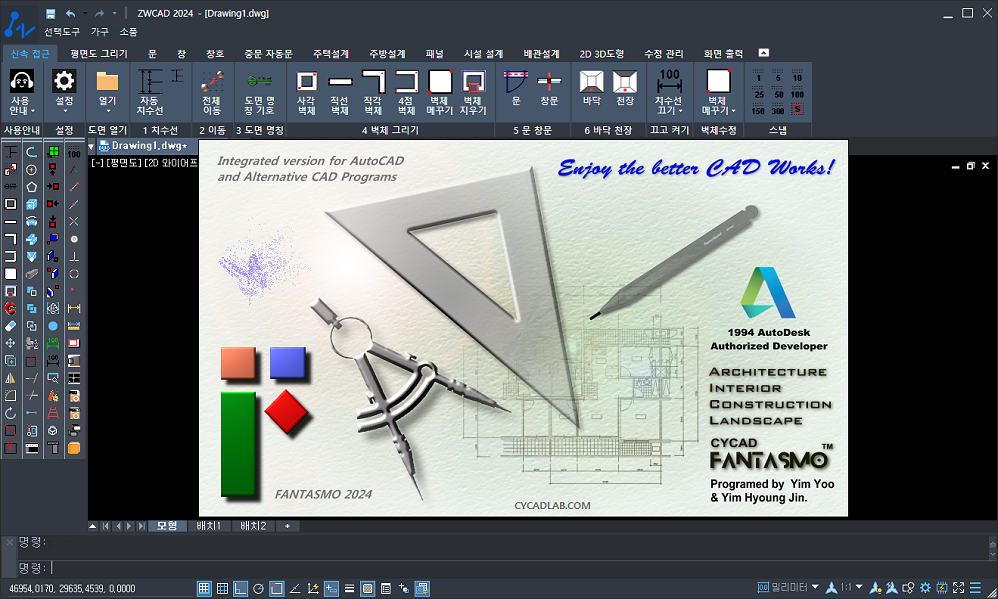Click the orange rounded square icon in the left toolbar

pos(74,448)
